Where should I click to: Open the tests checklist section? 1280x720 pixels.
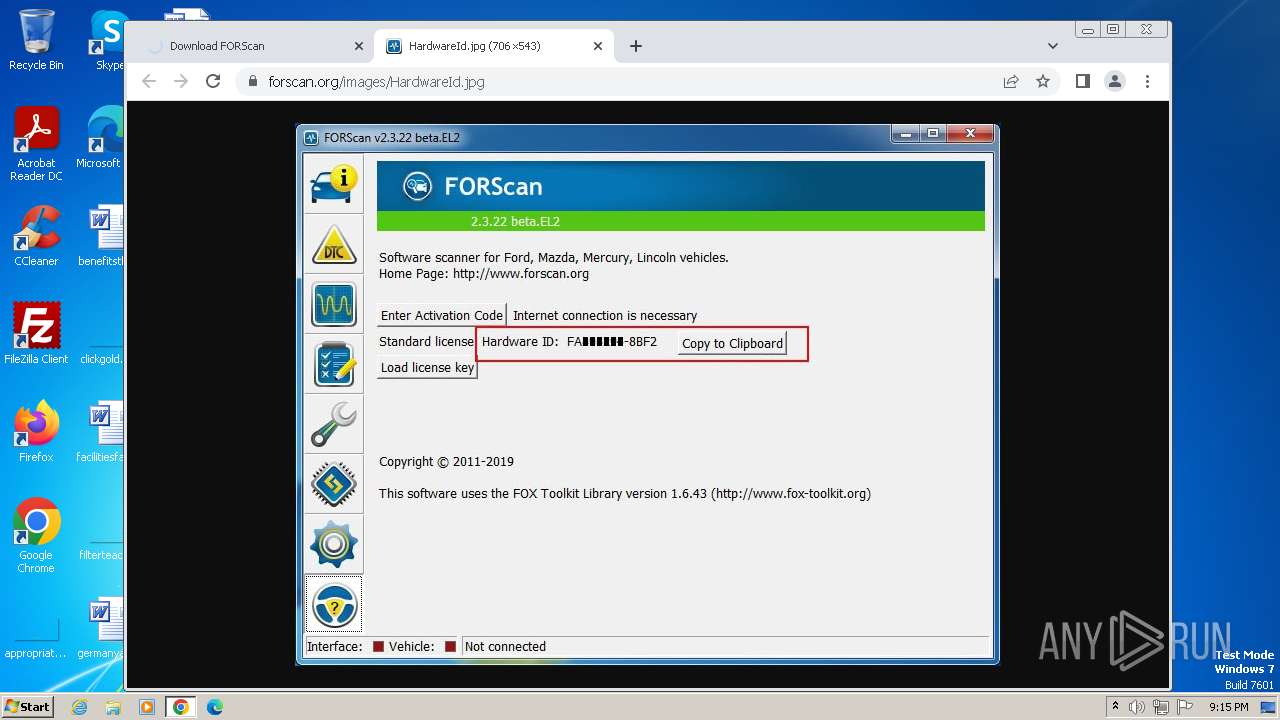click(333, 364)
